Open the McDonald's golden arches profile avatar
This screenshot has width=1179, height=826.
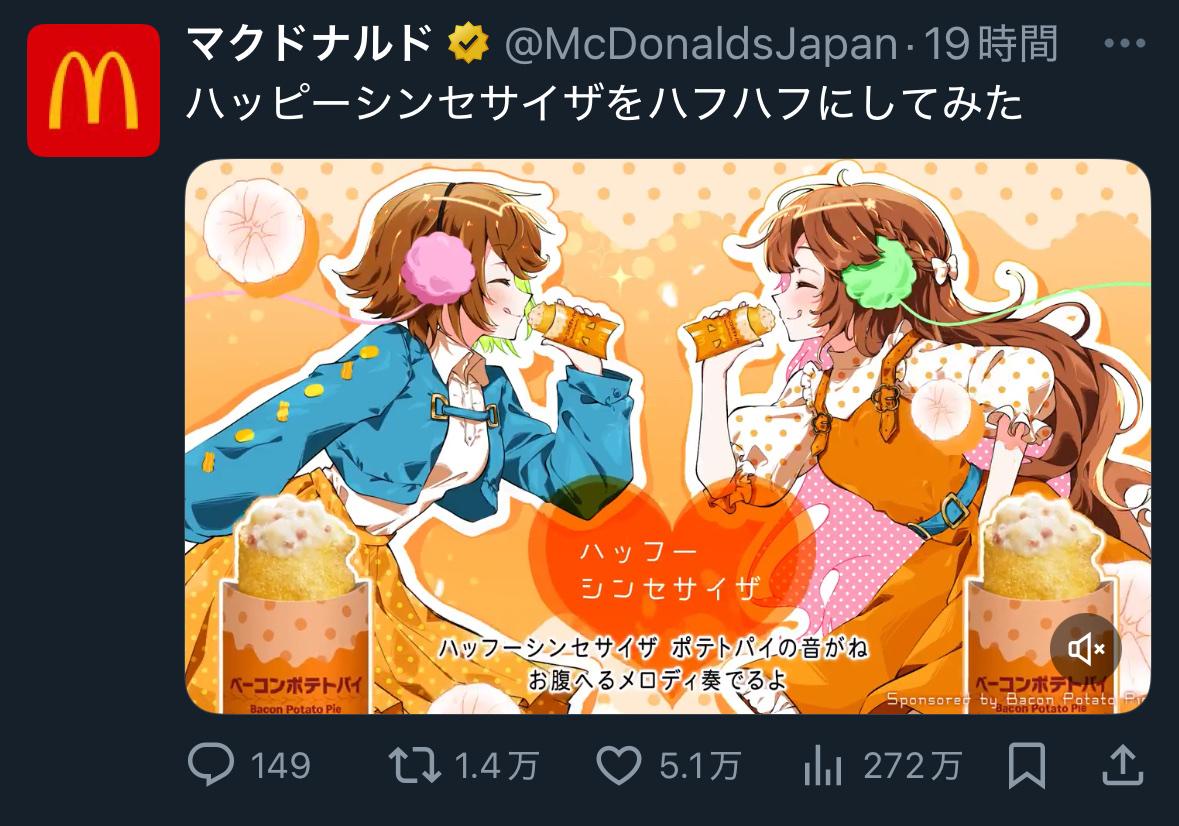pos(93,90)
